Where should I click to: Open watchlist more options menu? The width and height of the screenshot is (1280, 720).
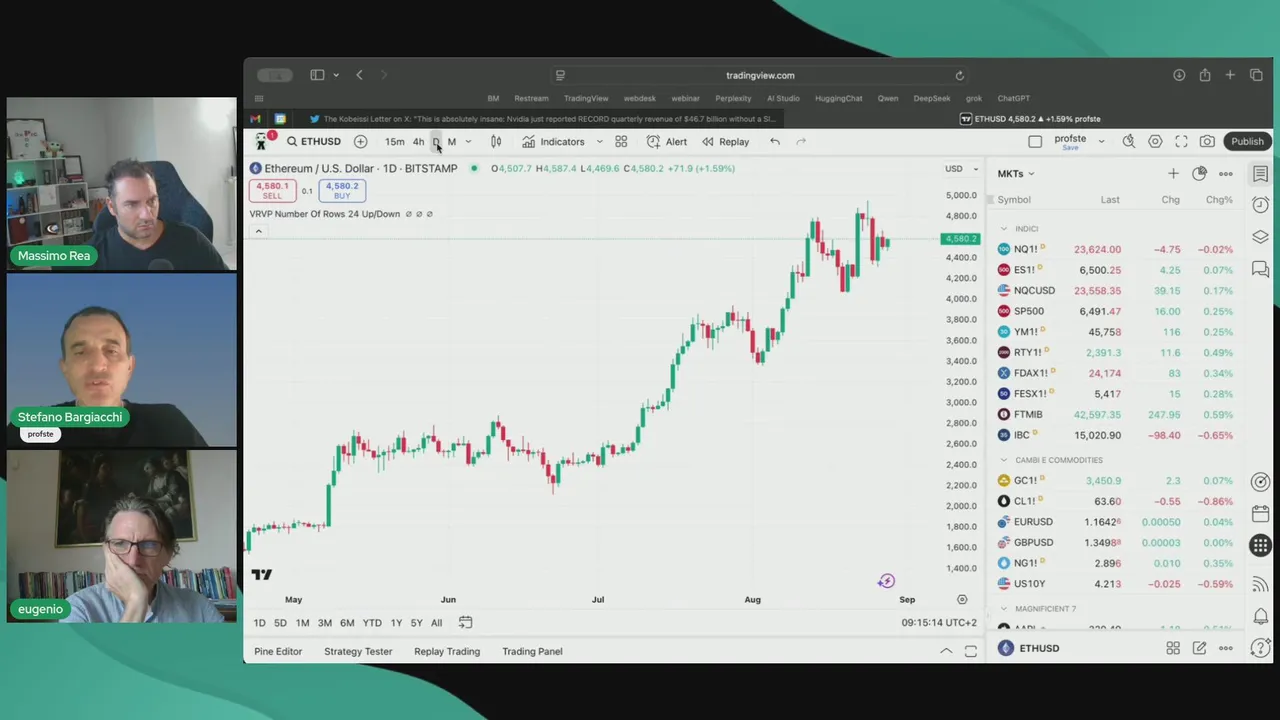[1226, 174]
